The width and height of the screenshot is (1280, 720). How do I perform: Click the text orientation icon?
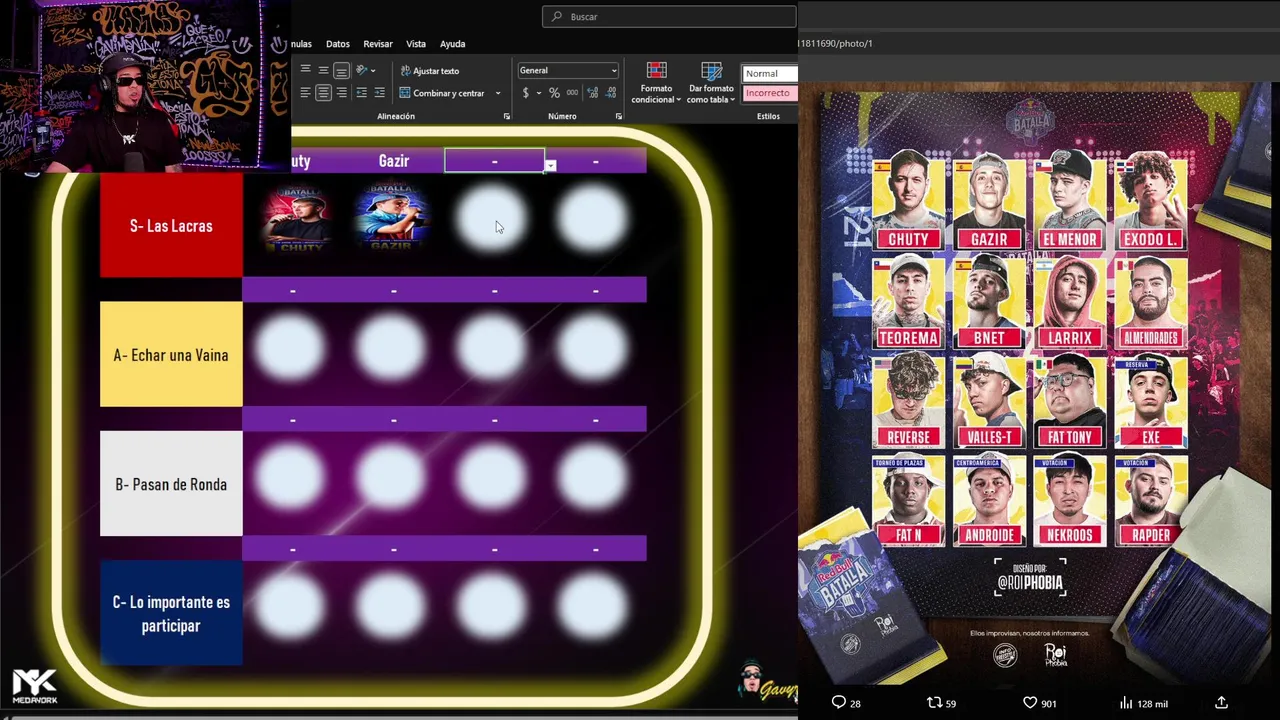pyautogui.click(x=362, y=70)
